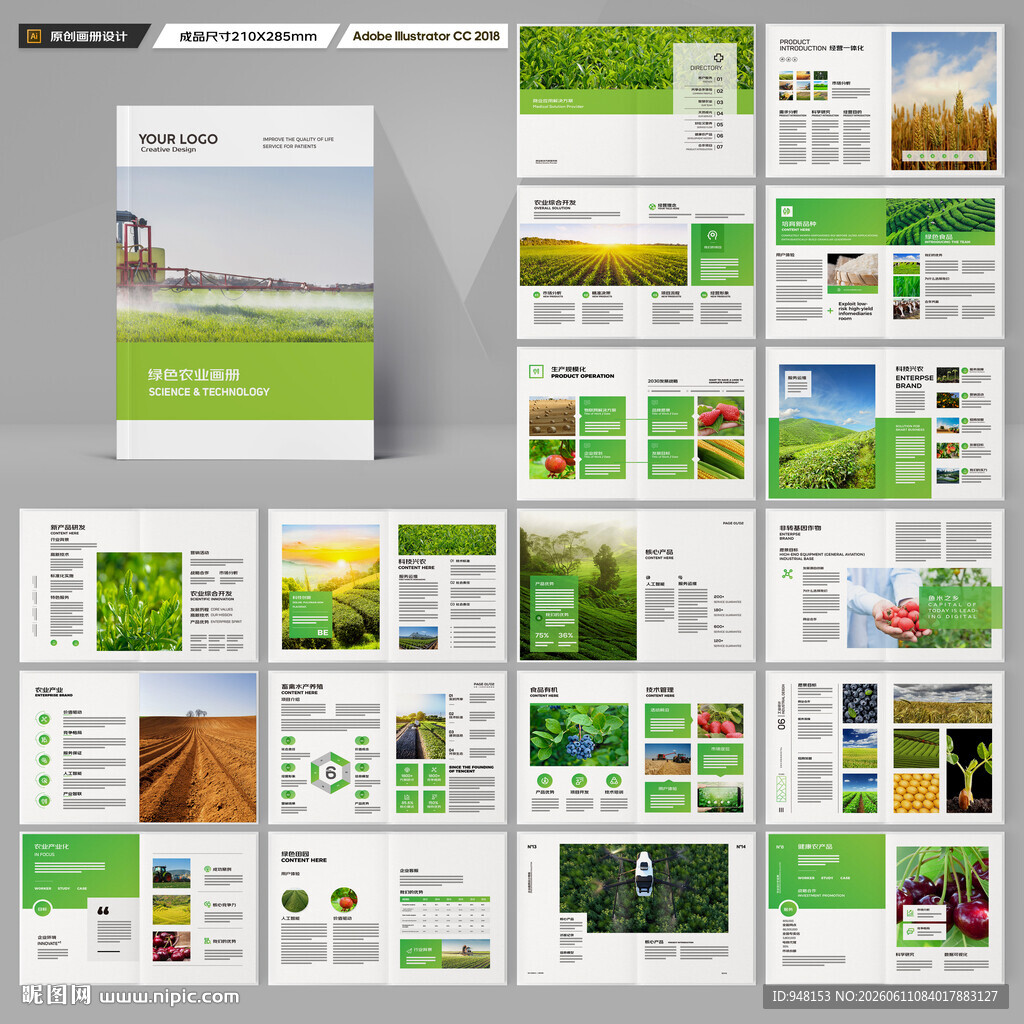Screen dimensions: 1024x1024
Task: Click the first circular icon under '农业产业'
Action: [x=44, y=719]
